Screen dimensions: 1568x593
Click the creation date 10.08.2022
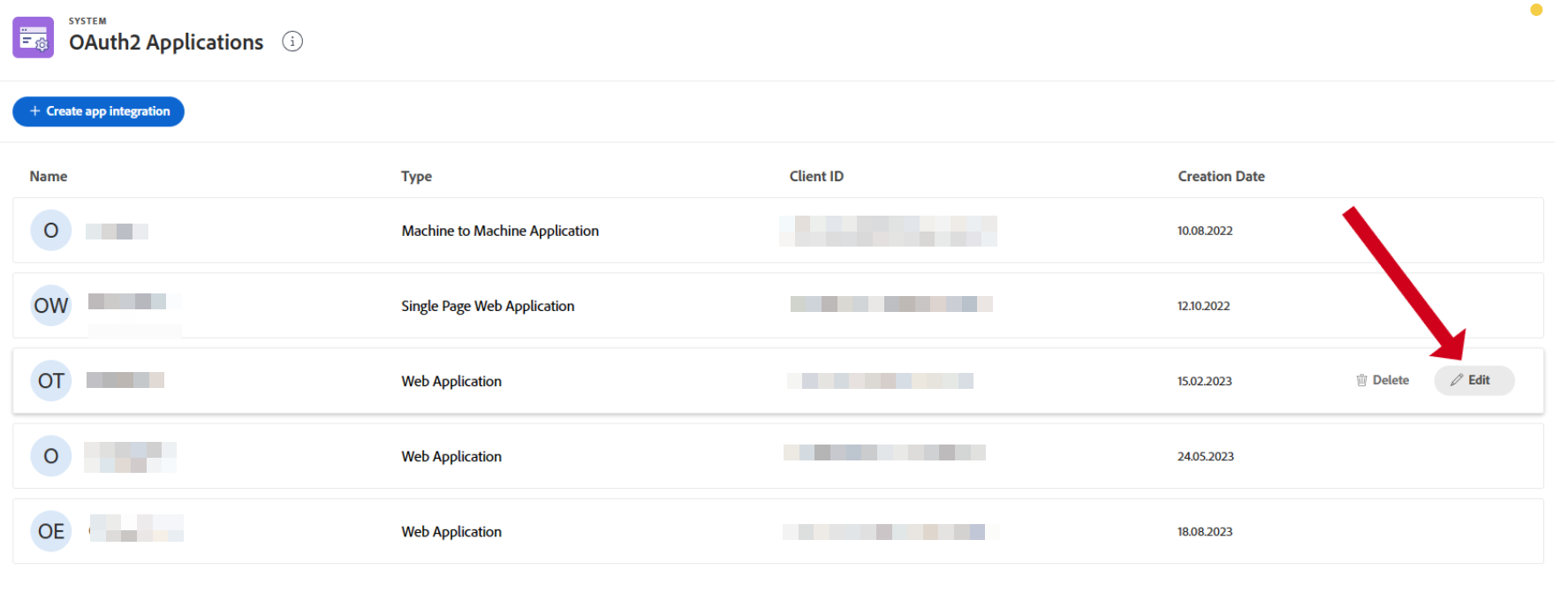[x=1205, y=231]
